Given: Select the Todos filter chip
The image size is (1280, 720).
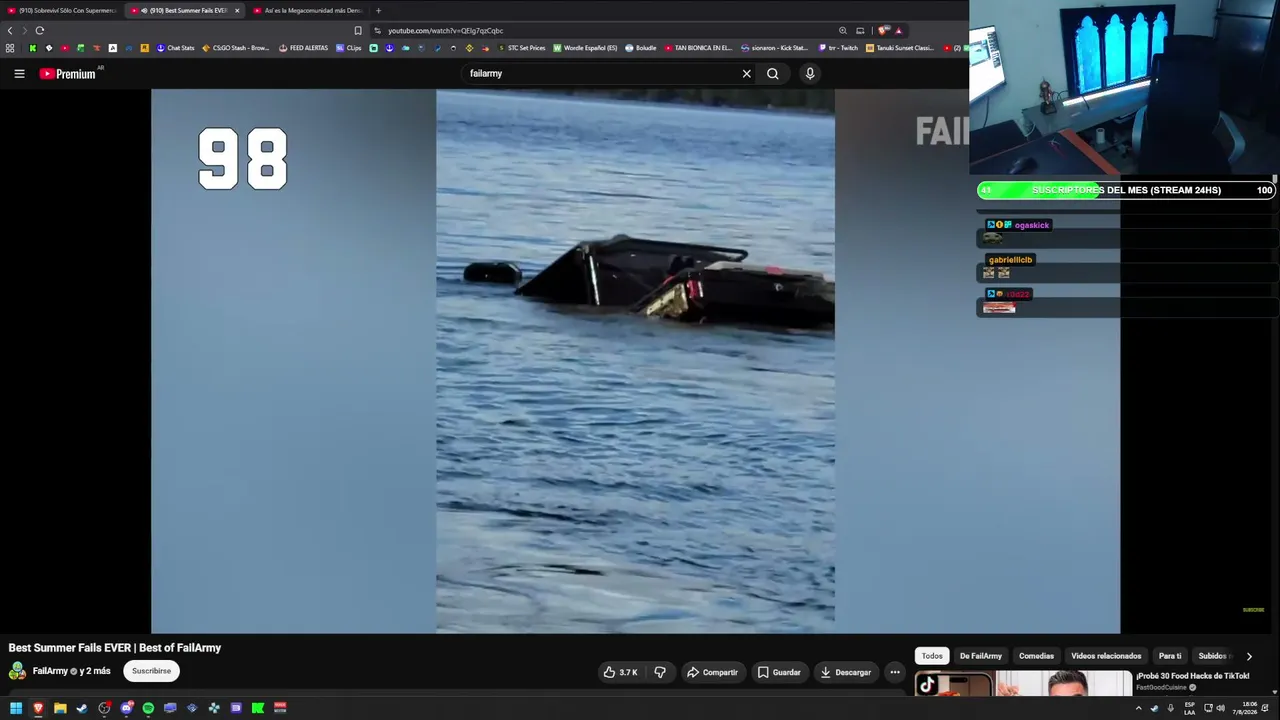Looking at the screenshot, I should click(x=932, y=656).
